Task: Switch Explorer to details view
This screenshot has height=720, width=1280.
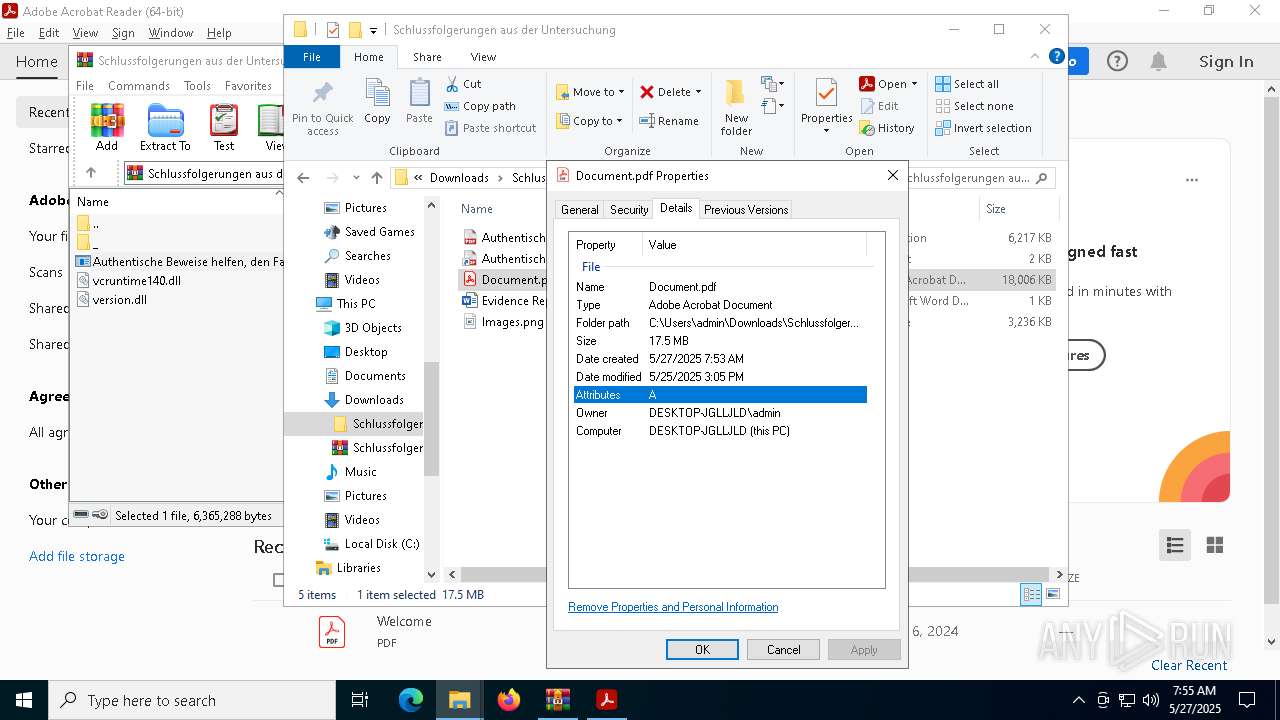Action: pos(1031,594)
